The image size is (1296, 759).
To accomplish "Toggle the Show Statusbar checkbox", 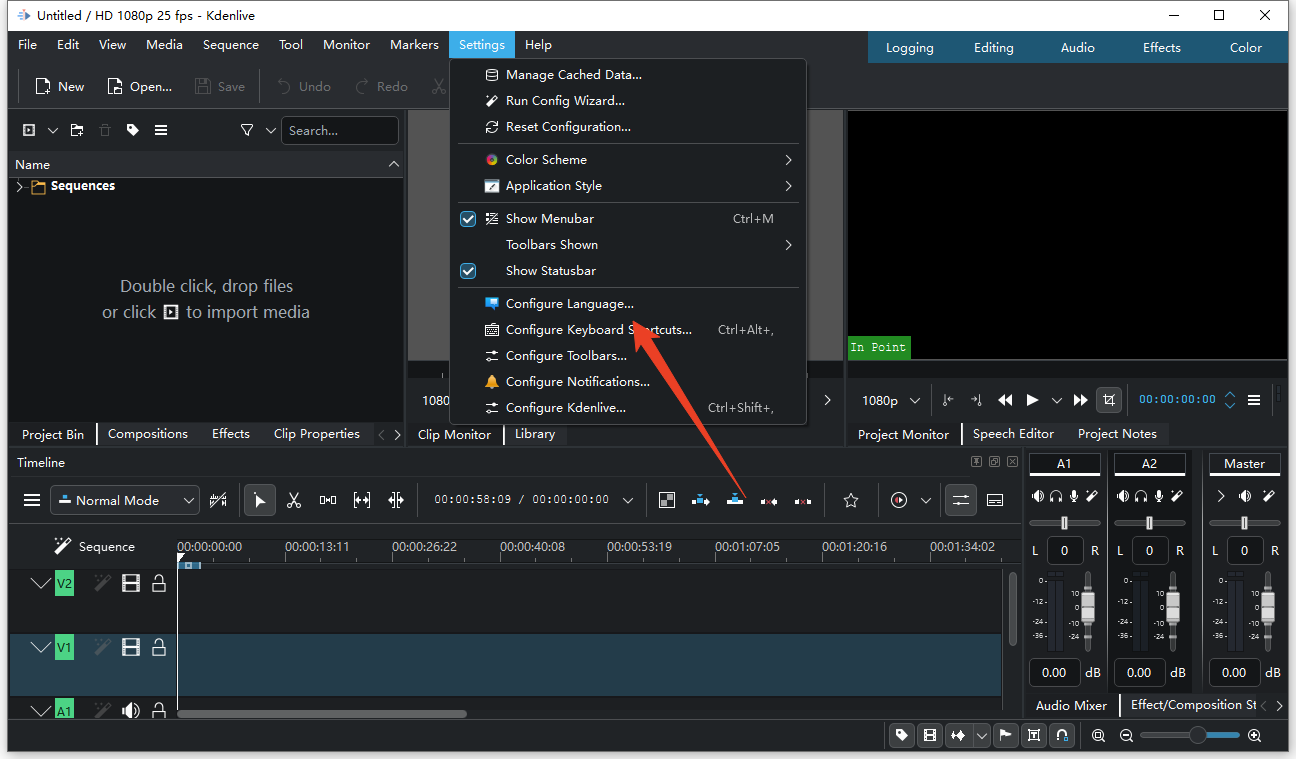I will point(468,271).
